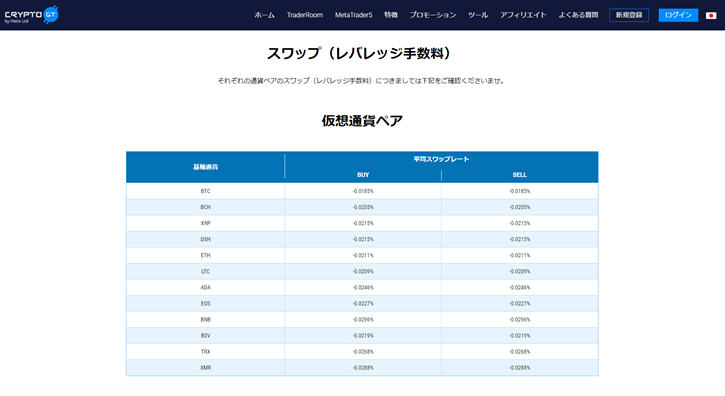This screenshot has height=396, width=725.
Task: Select the XMR SELL swap rate value
Action: point(520,368)
